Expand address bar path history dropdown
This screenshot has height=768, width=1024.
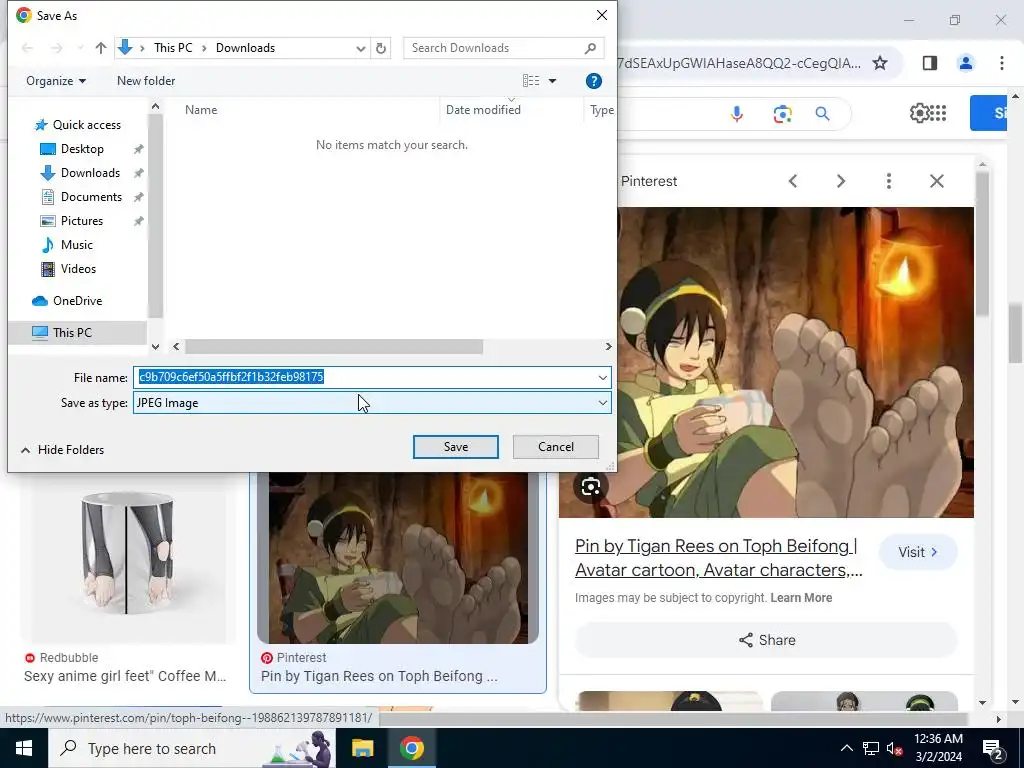360,48
